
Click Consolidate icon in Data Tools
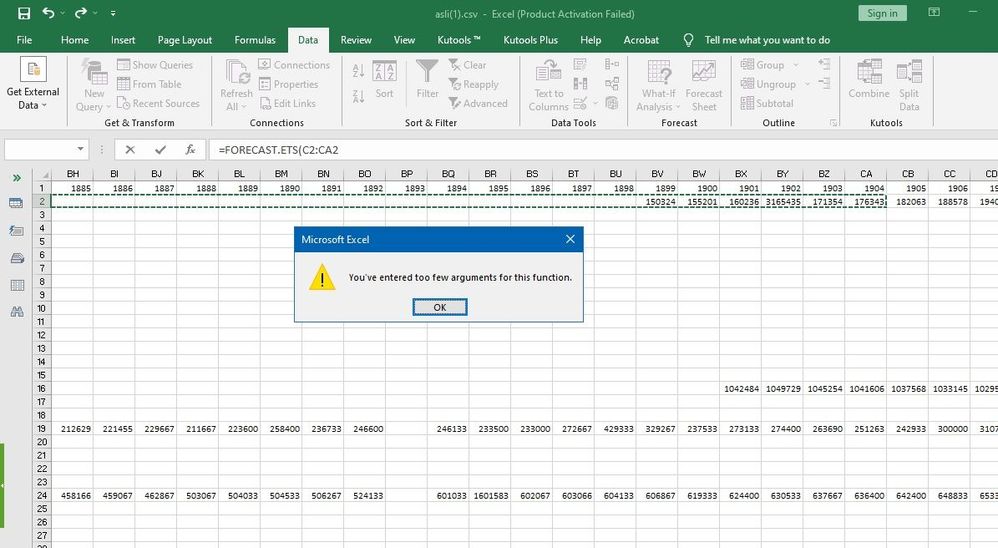[x=612, y=64]
